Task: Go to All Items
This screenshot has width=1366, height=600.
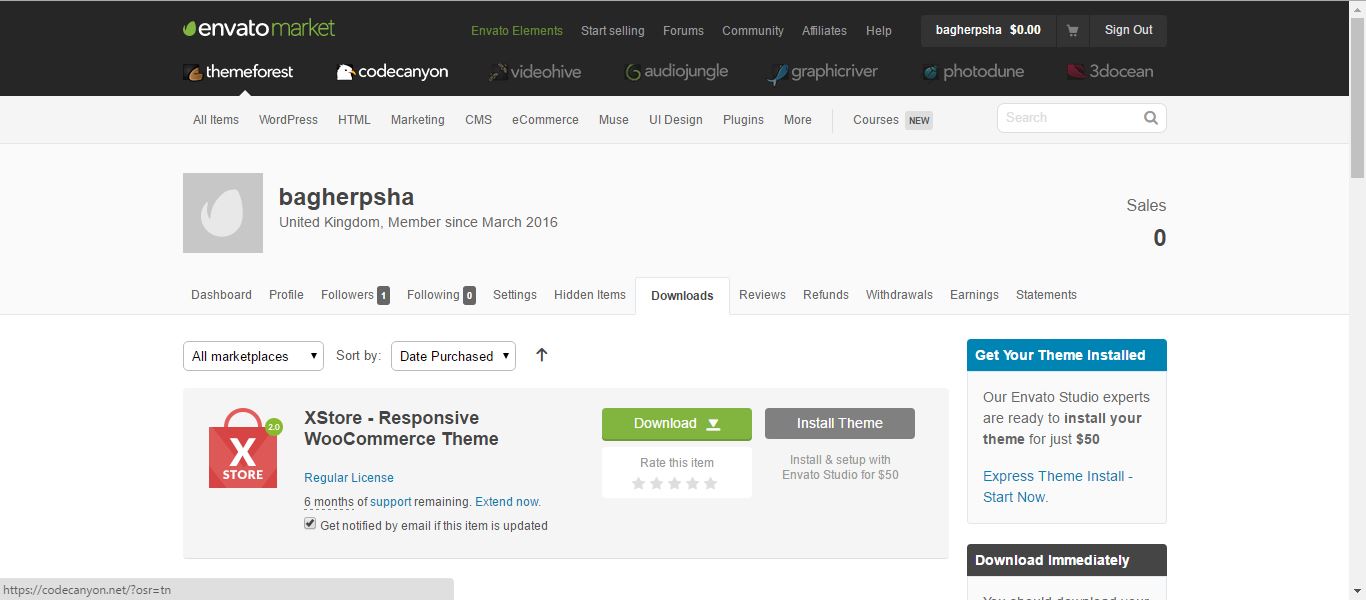Action: (x=216, y=120)
